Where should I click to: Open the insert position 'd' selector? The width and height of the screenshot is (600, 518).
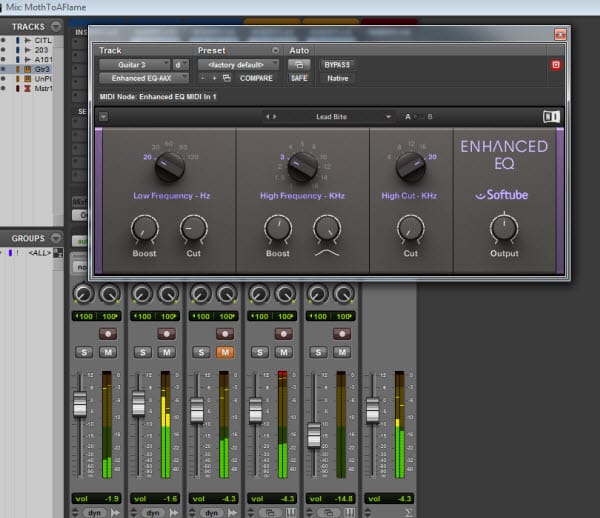[180, 65]
